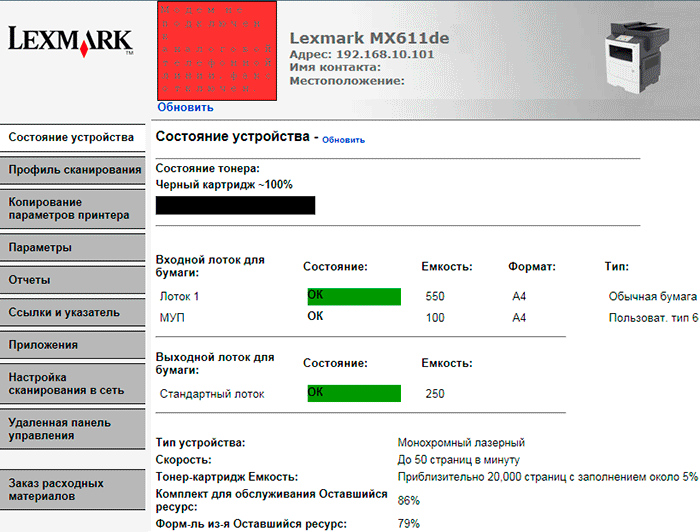Click the capacity value 100 for МУП
This screenshot has height=532, width=700.
point(435,318)
